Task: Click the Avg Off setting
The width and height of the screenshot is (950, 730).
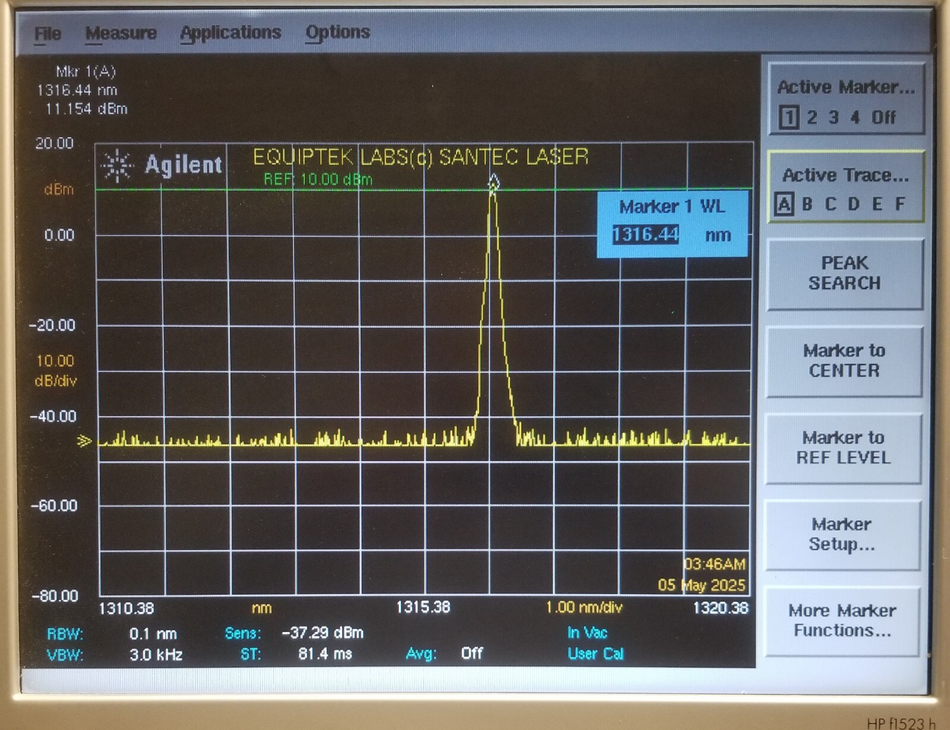Action: tap(471, 653)
